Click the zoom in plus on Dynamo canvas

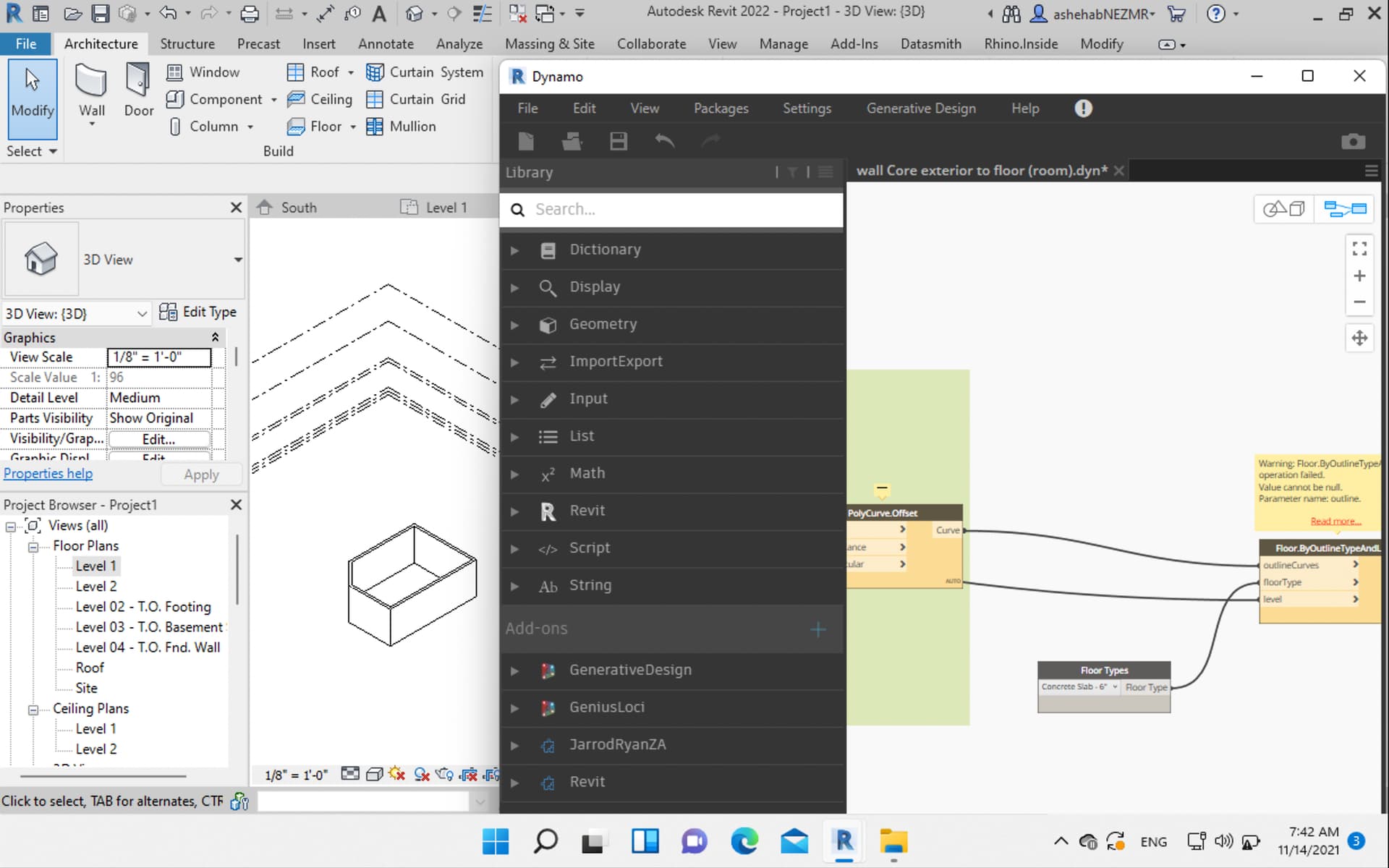pyautogui.click(x=1359, y=276)
